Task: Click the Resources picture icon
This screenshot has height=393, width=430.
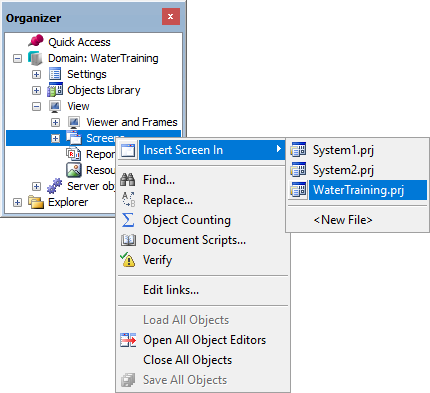Action: point(74,170)
